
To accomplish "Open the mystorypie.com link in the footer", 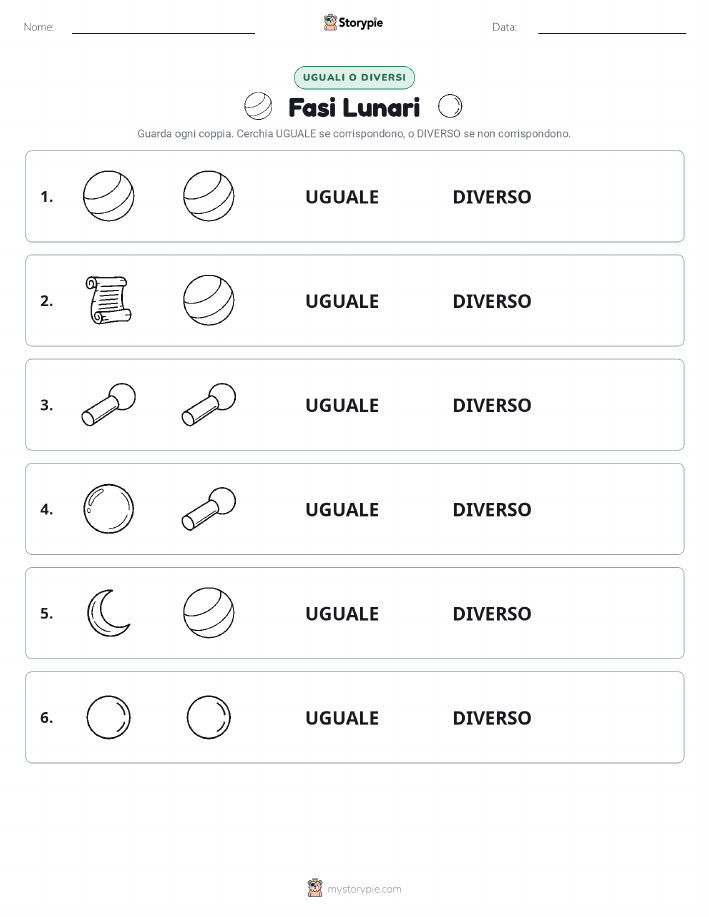I will [364, 889].
